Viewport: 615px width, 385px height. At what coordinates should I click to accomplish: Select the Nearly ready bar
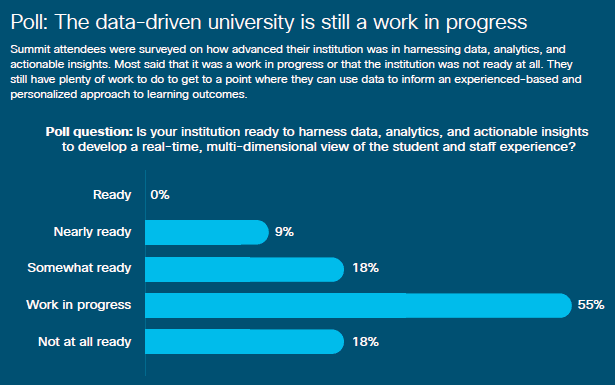coord(207,232)
